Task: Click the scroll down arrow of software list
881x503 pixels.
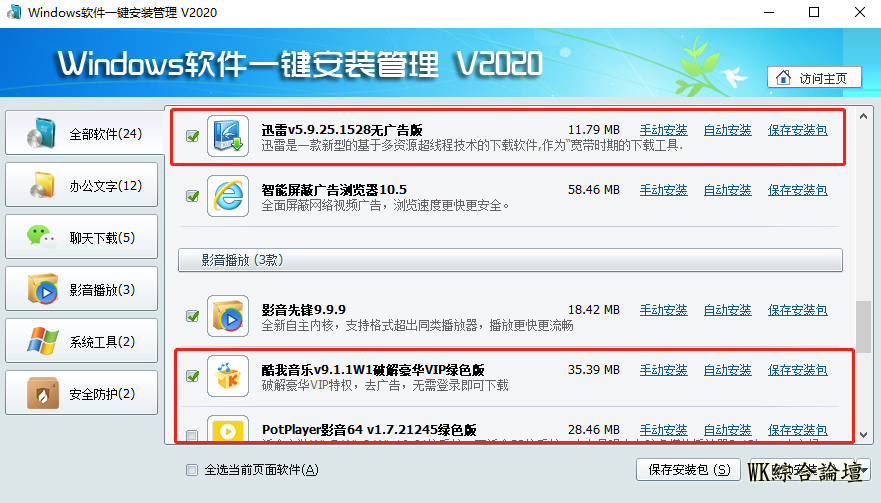Action: pos(864,434)
